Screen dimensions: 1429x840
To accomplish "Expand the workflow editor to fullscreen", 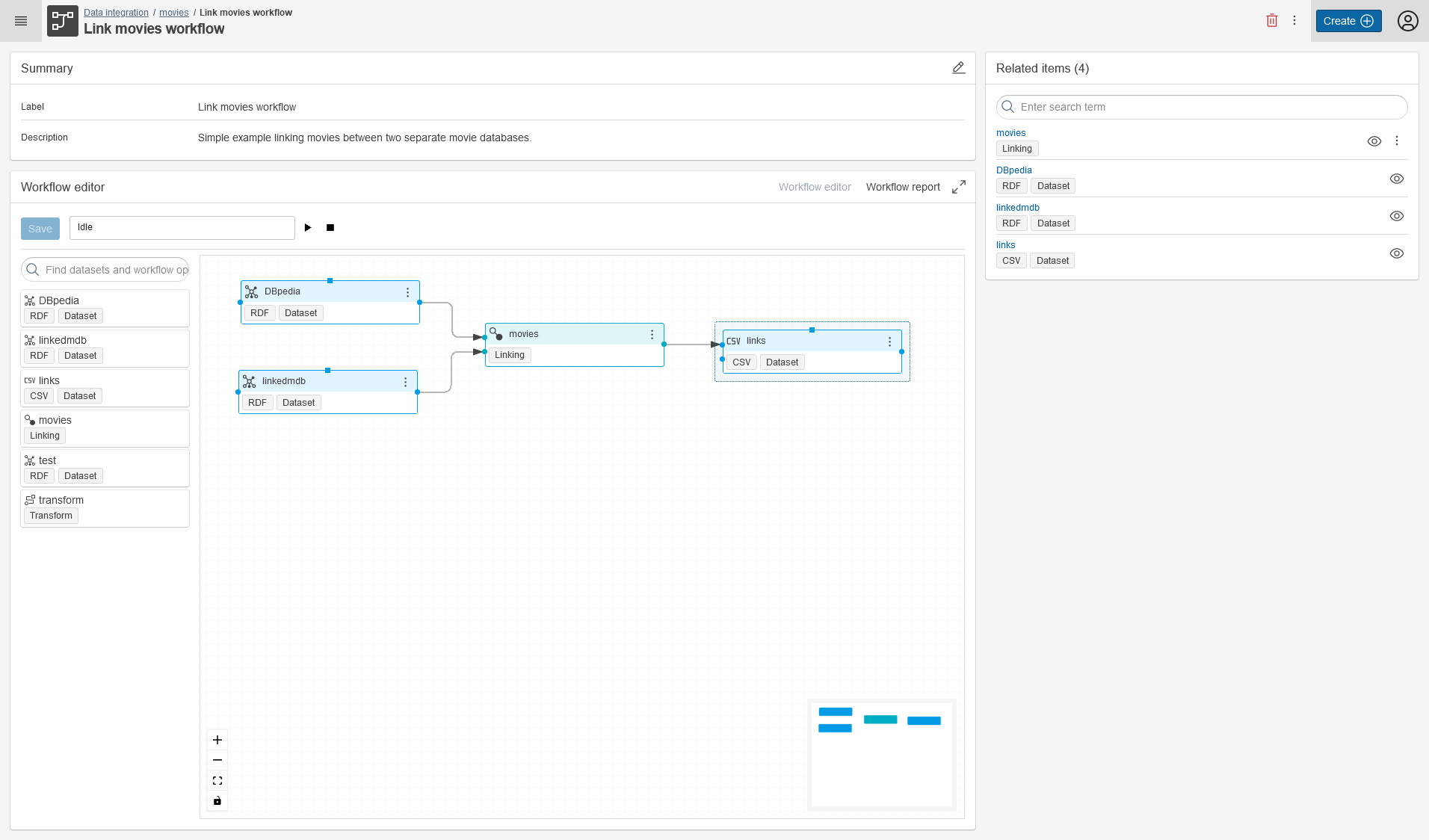I will pyautogui.click(x=959, y=187).
